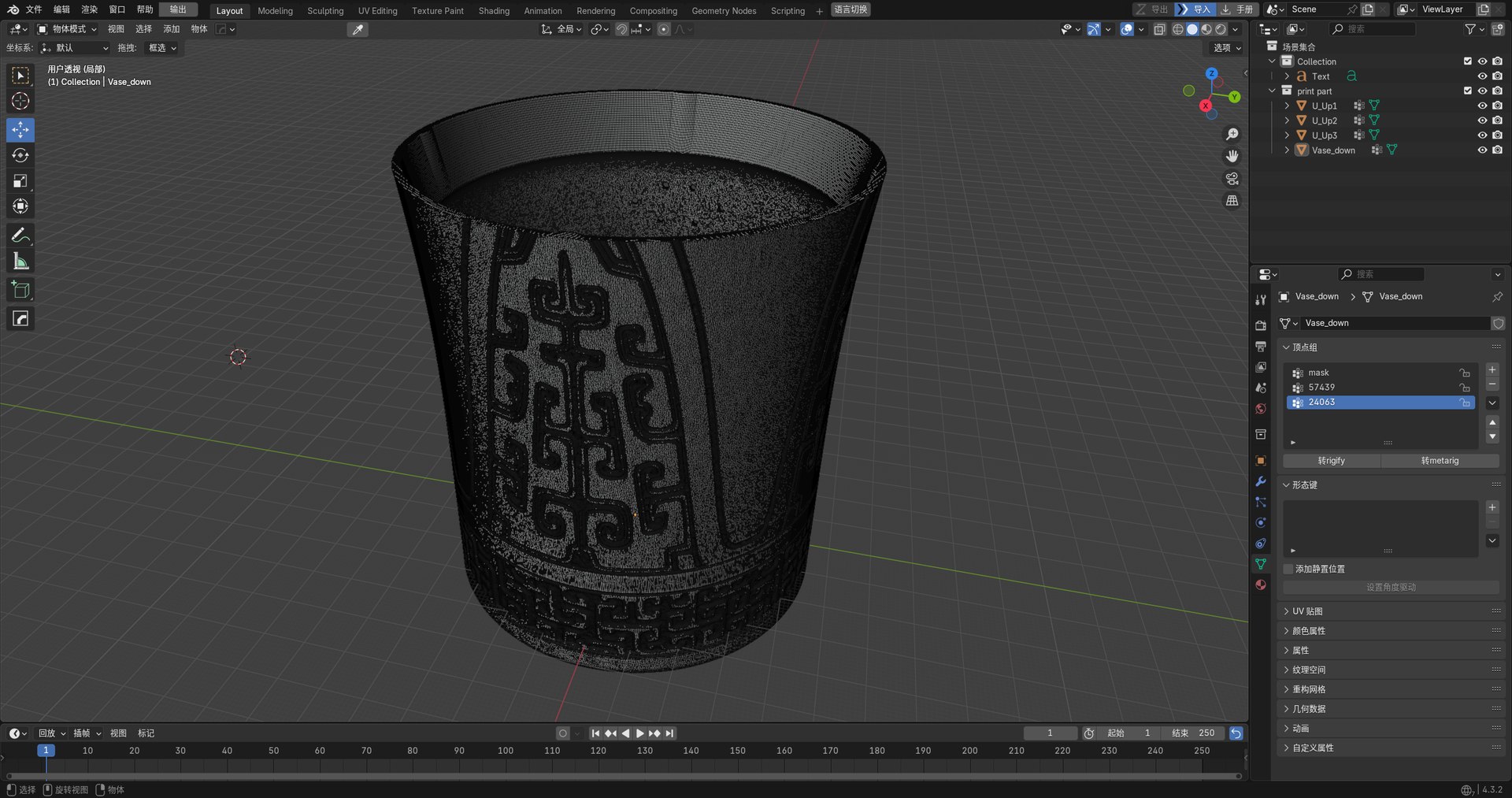Select the Annotate tool
The image size is (1512, 798).
pyautogui.click(x=20, y=236)
